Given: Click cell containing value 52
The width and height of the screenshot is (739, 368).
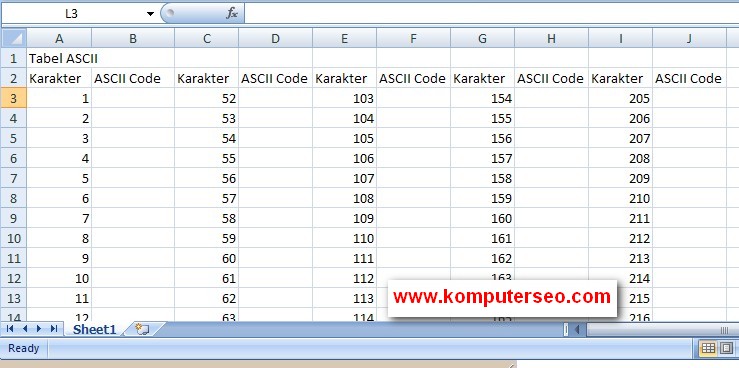Looking at the screenshot, I should pyautogui.click(x=206, y=98).
